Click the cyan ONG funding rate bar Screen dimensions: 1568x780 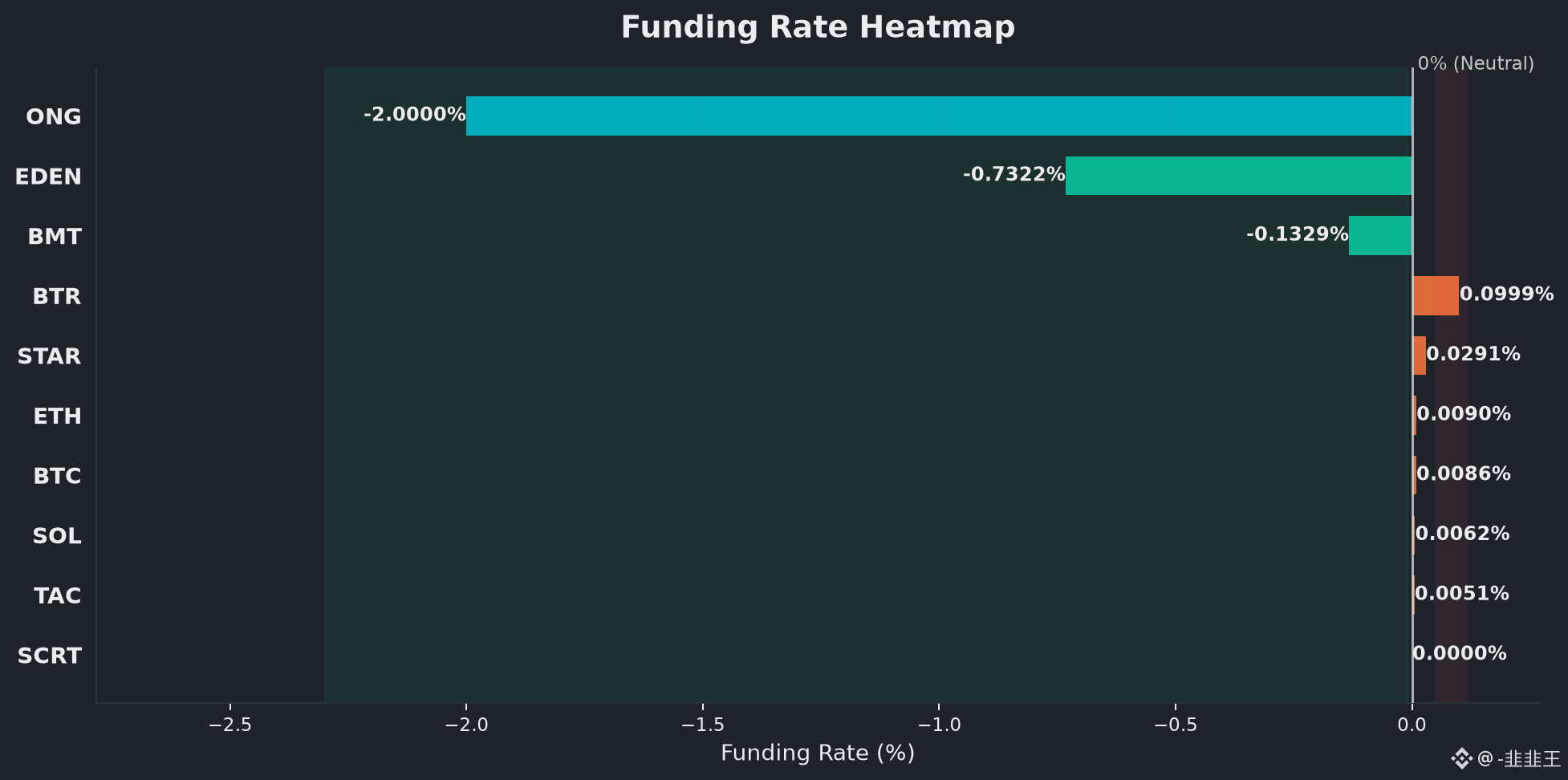[x=939, y=116]
